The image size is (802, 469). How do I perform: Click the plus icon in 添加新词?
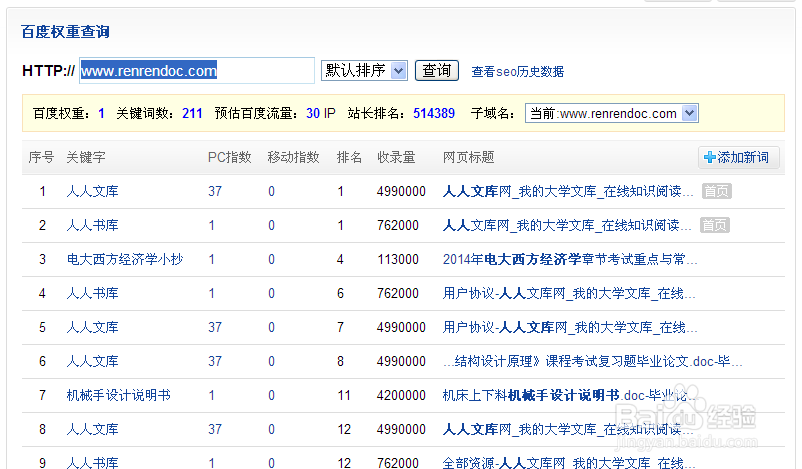point(709,157)
